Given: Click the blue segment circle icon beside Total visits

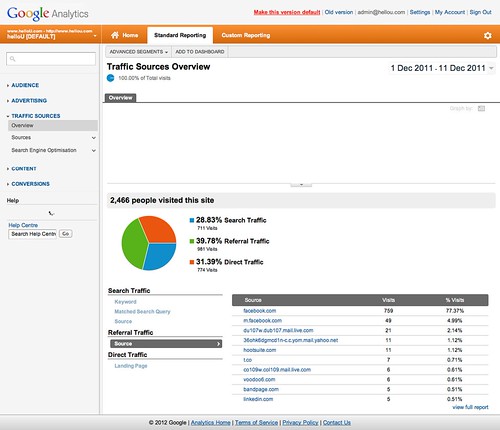Looking at the screenshot, I should point(110,78).
